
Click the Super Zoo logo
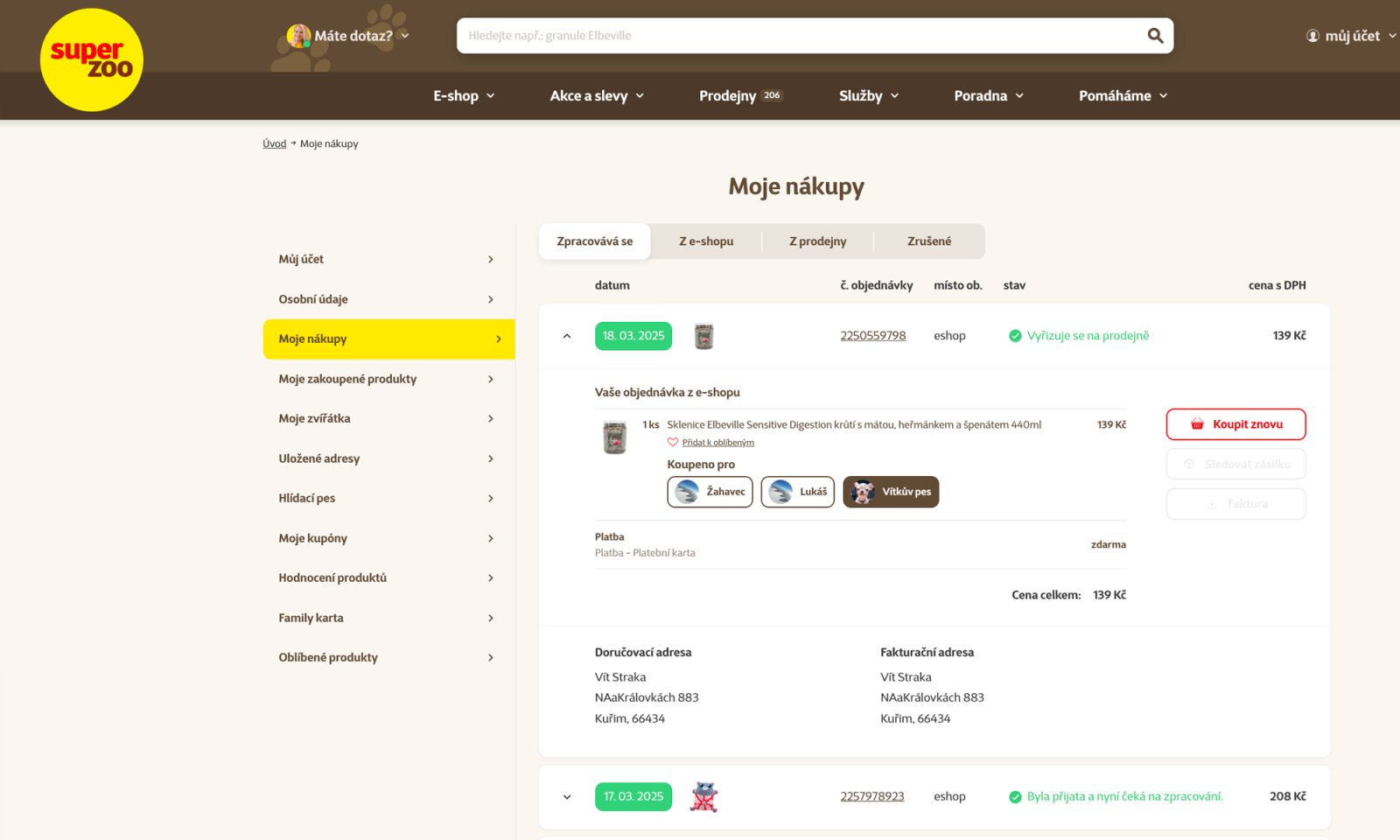coord(91,59)
